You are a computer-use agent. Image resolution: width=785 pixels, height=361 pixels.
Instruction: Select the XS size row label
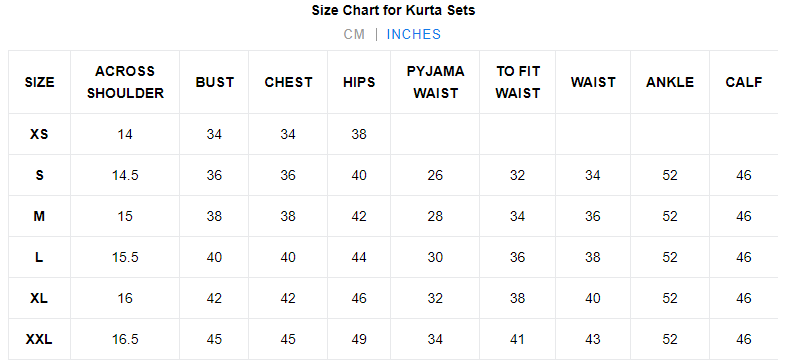(39, 134)
